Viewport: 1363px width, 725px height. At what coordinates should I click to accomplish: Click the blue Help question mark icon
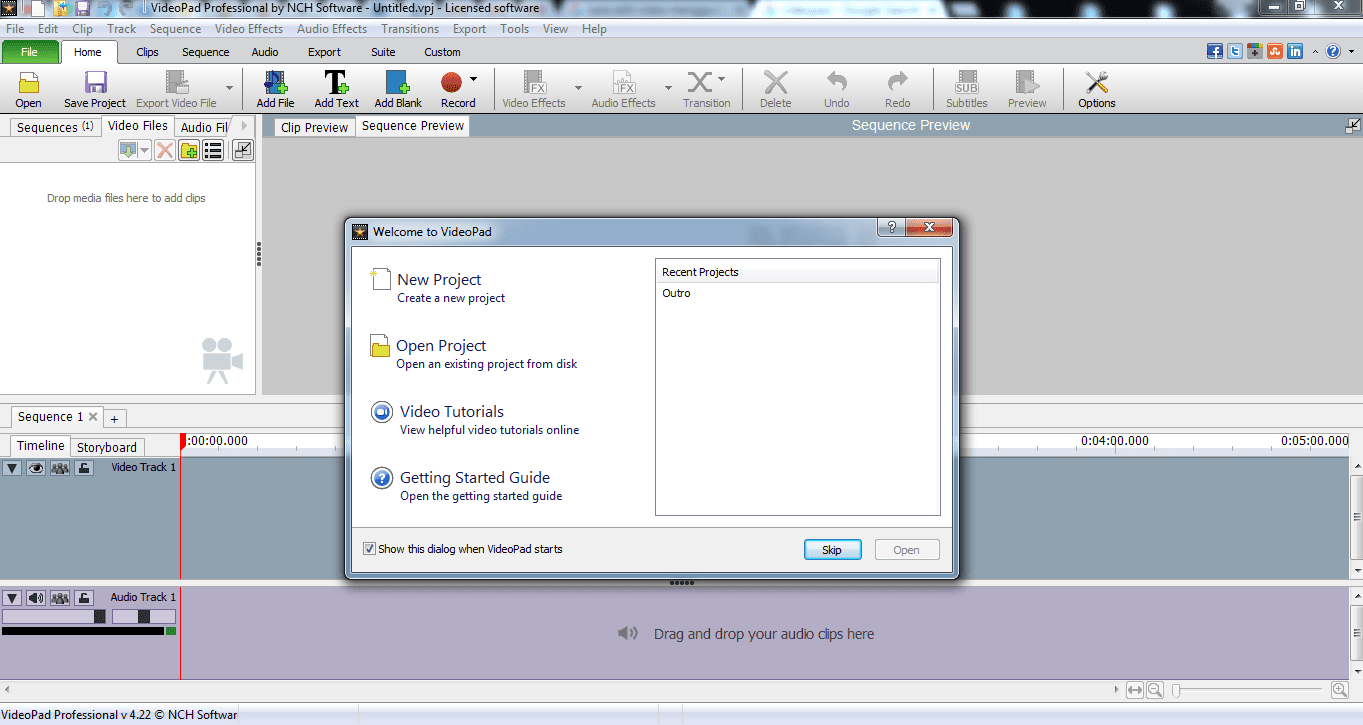tap(1333, 52)
